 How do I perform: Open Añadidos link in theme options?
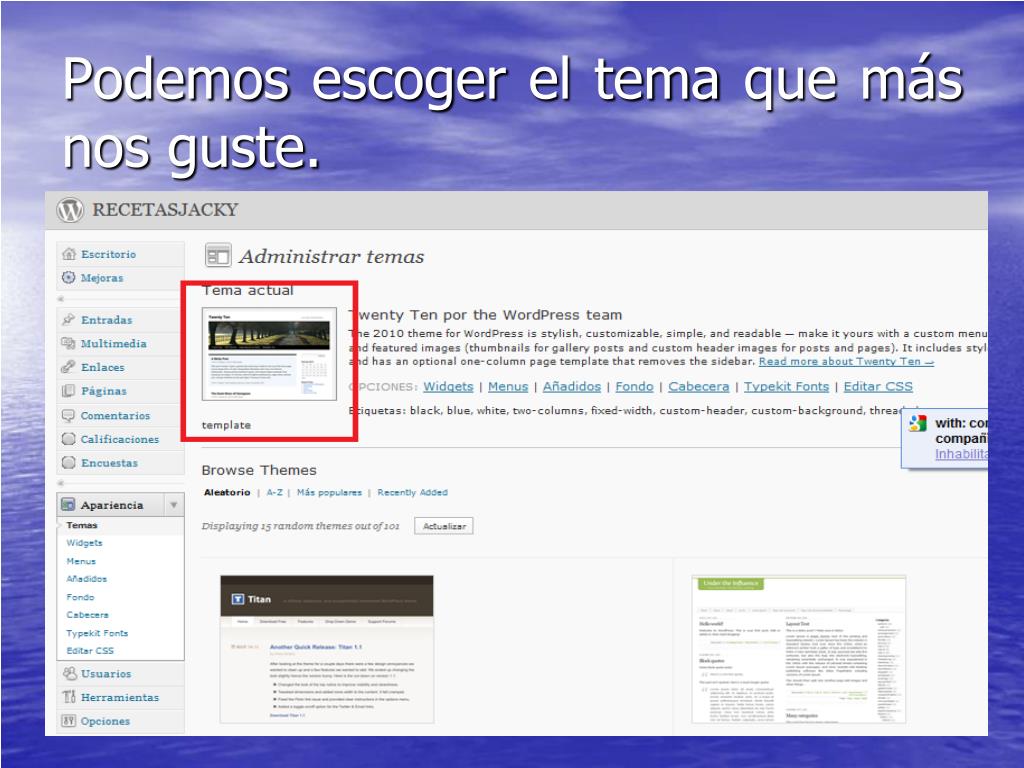point(571,387)
